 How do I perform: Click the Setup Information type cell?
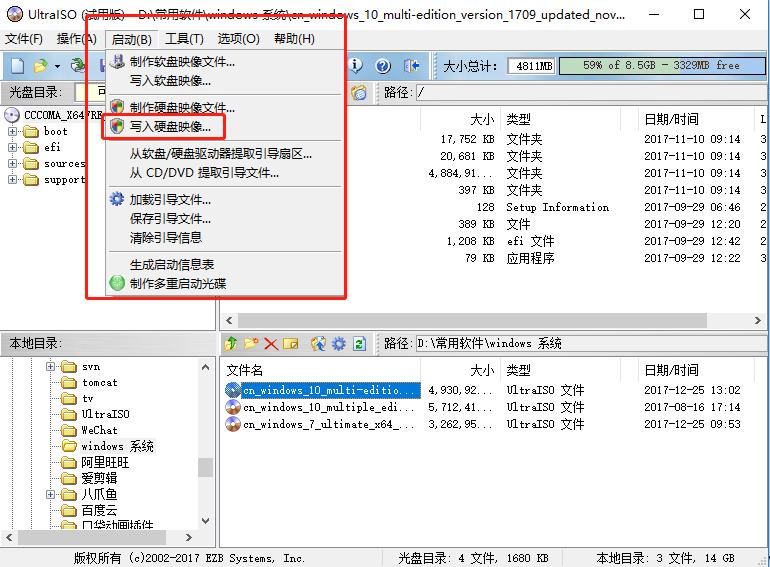tap(557, 207)
